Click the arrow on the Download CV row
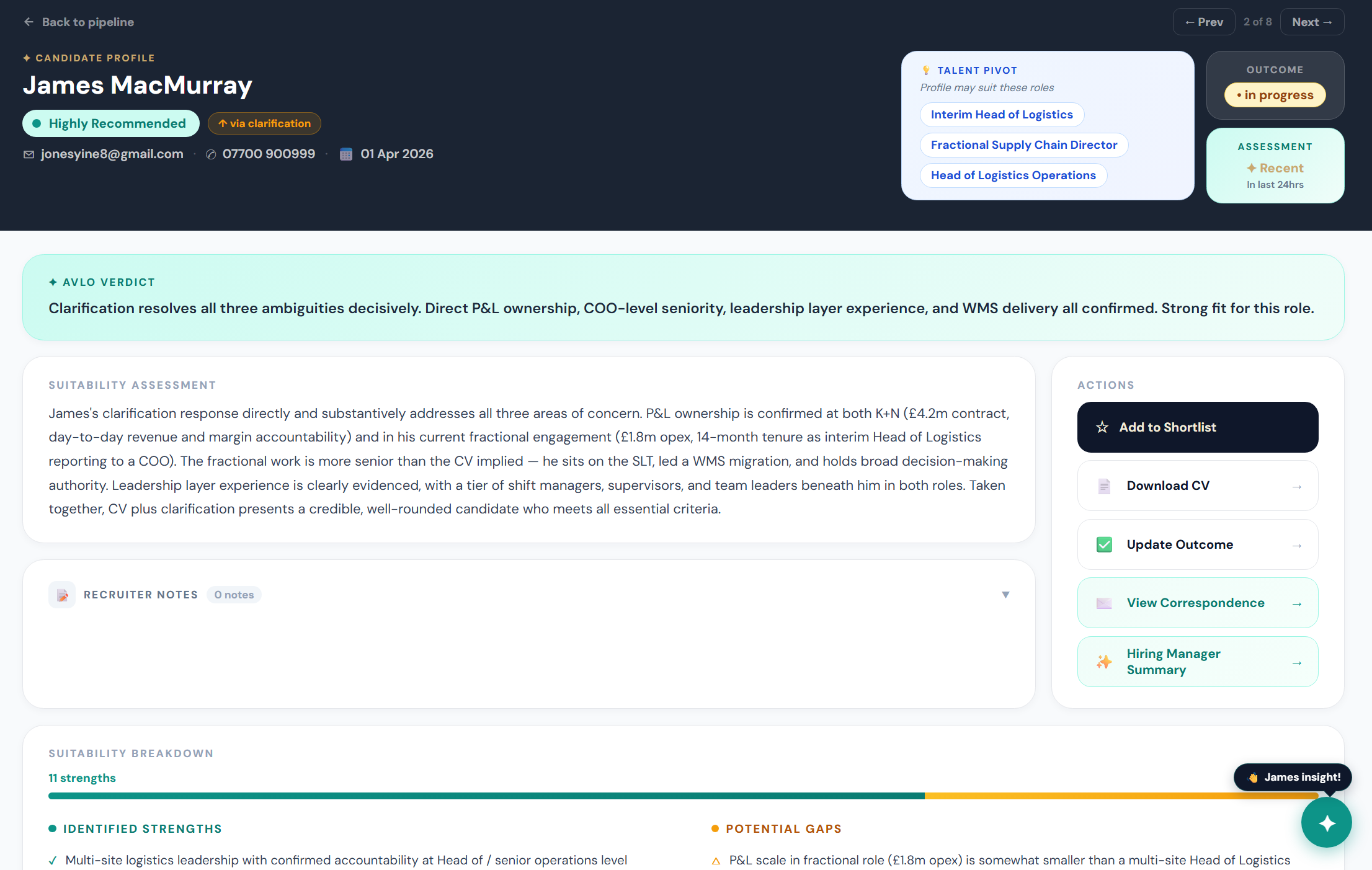1372x870 pixels. [1296, 487]
